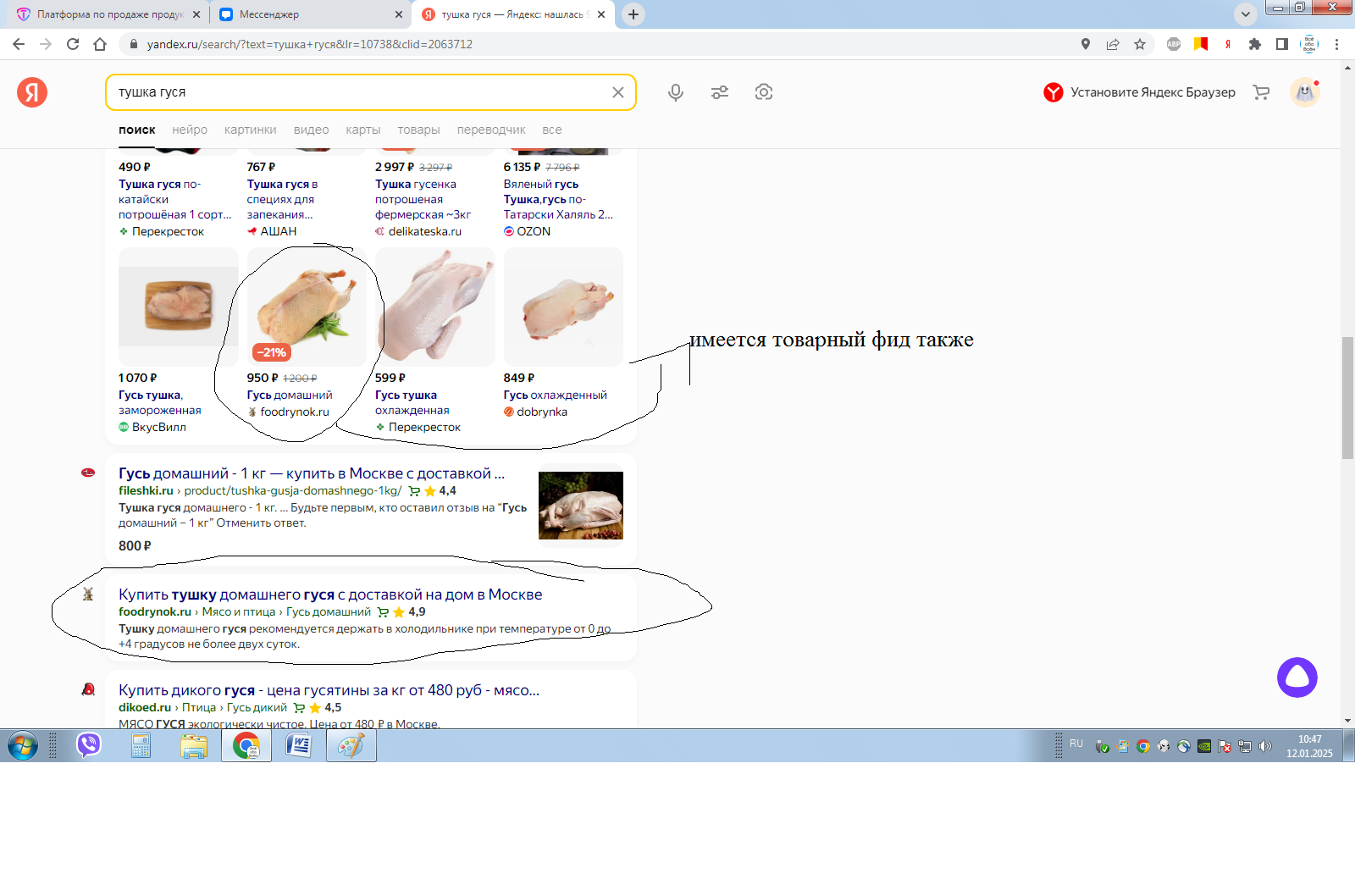Switch to the карты search tab
This screenshot has height=896, width=1355.
coord(363,130)
